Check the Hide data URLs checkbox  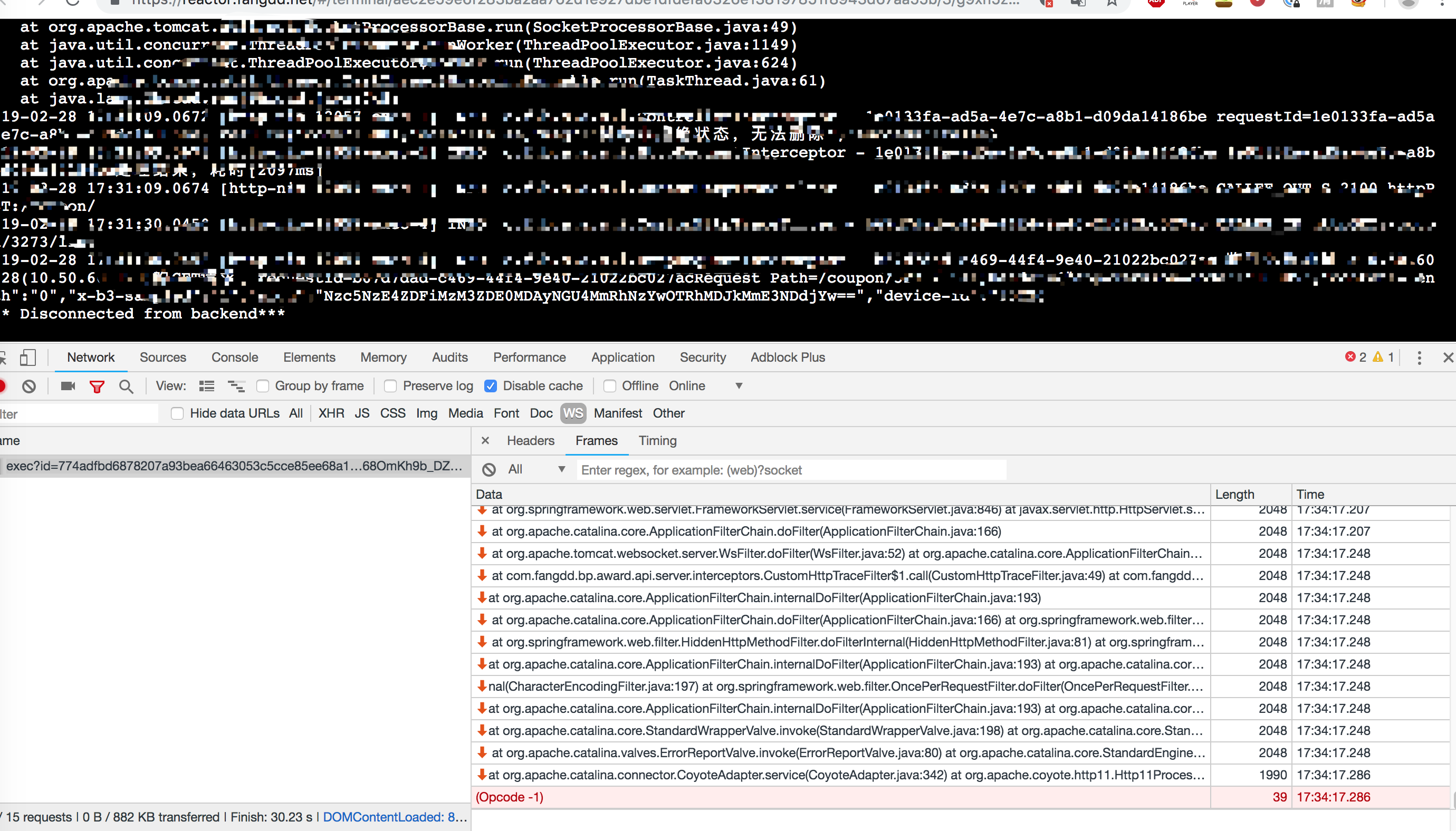[x=177, y=413]
